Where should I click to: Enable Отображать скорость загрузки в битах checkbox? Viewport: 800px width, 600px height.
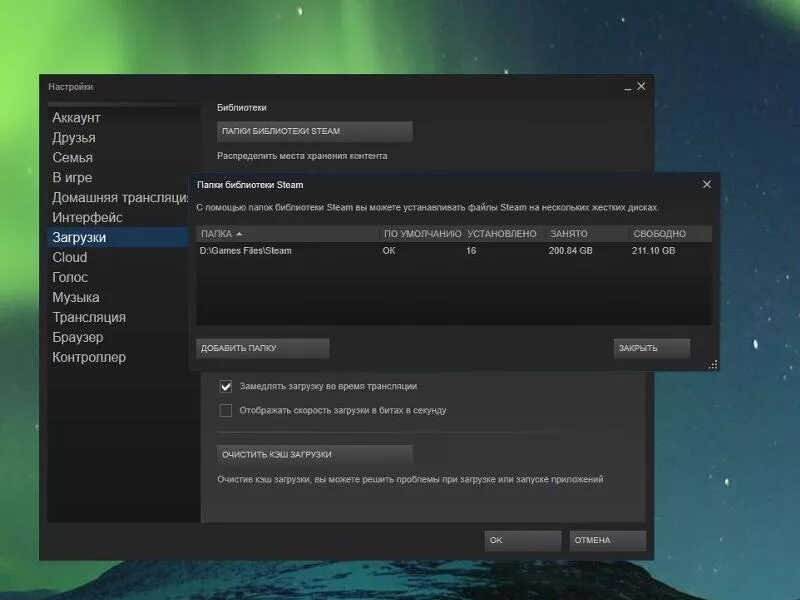[x=226, y=410]
